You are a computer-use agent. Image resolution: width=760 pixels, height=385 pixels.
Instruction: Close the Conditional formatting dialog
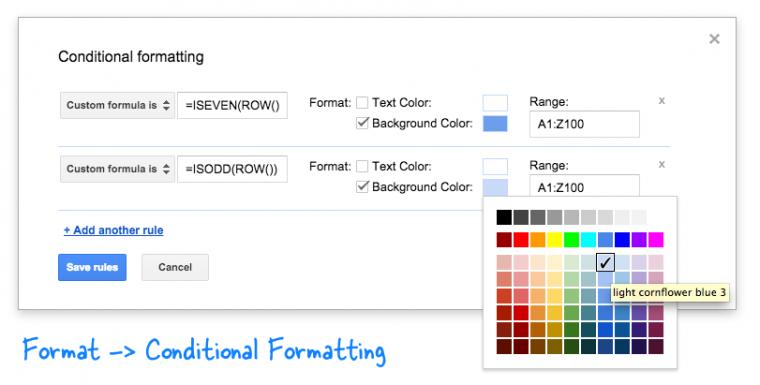pos(714,39)
